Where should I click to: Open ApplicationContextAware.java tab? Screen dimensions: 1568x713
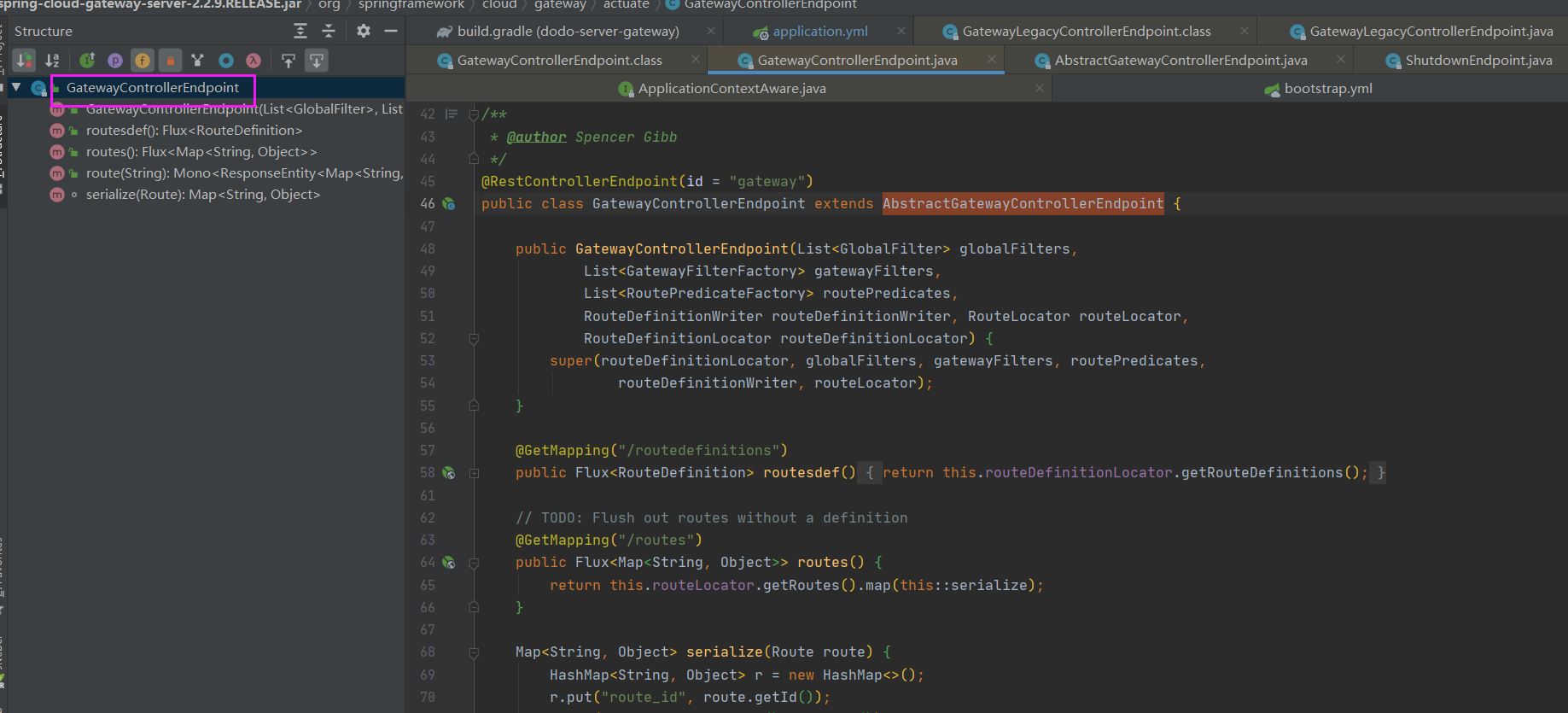tap(732, 89)
